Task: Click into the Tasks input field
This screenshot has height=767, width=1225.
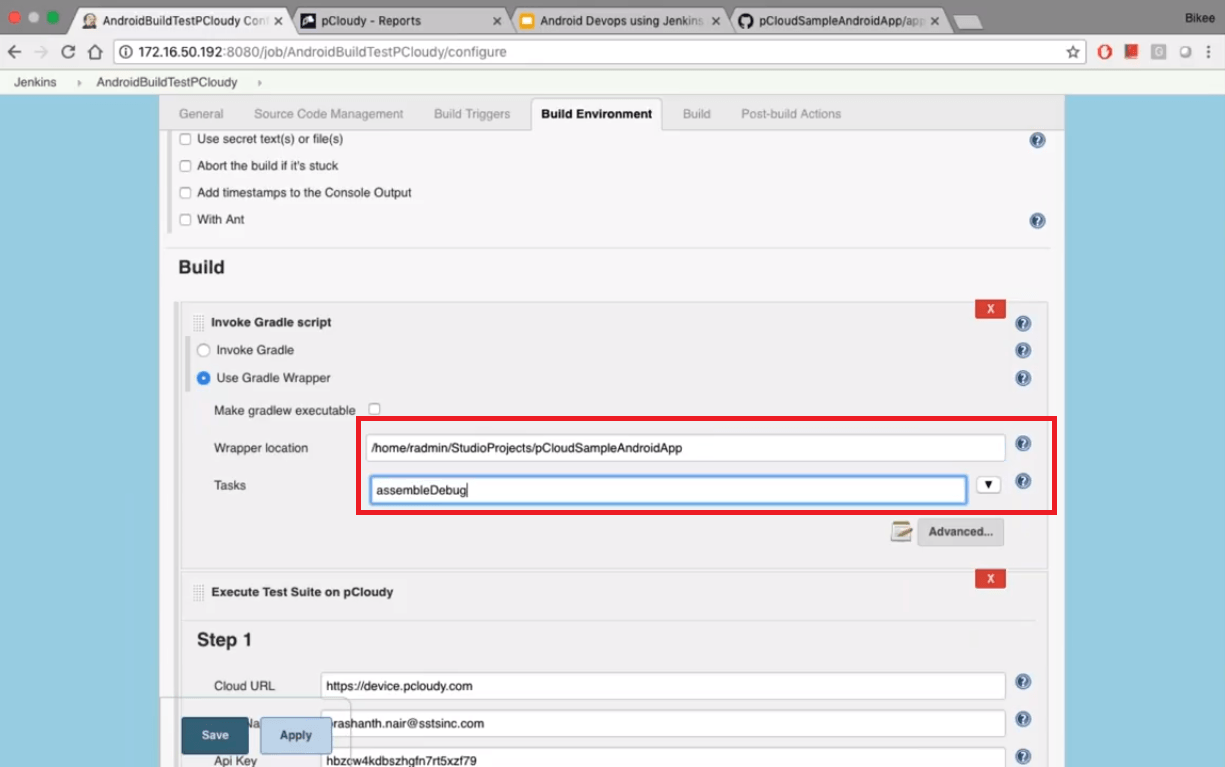Action: (668, 490)
